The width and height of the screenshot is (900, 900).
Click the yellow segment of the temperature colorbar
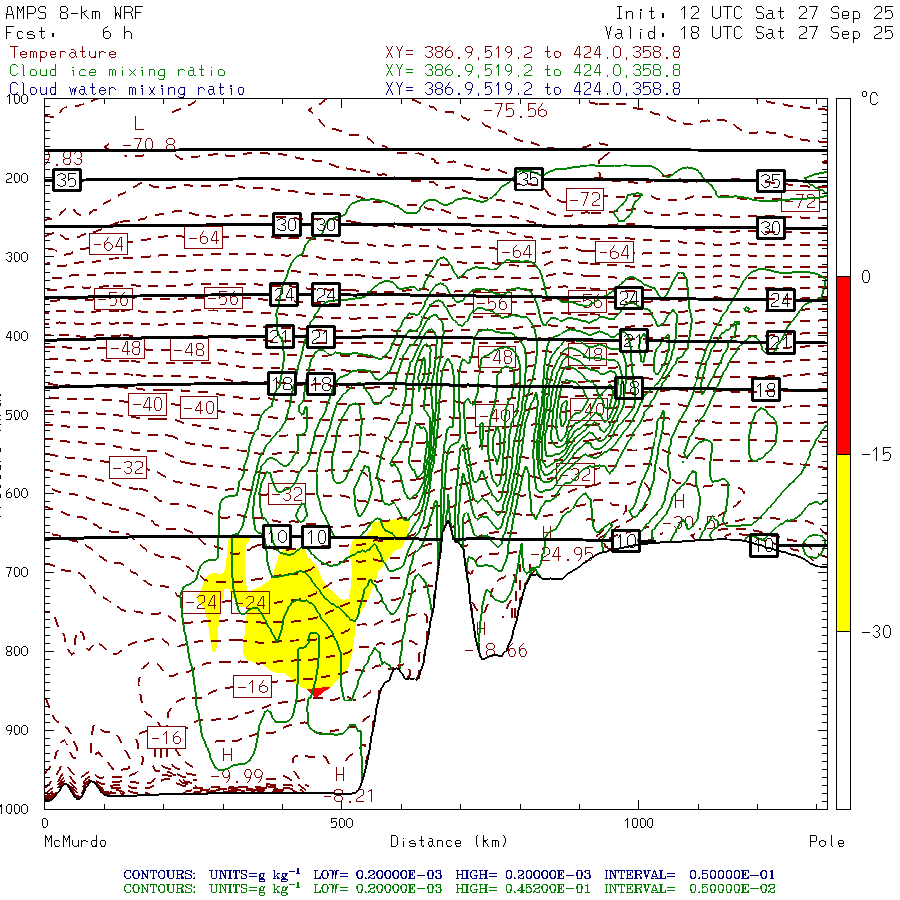tap(843, 543)
